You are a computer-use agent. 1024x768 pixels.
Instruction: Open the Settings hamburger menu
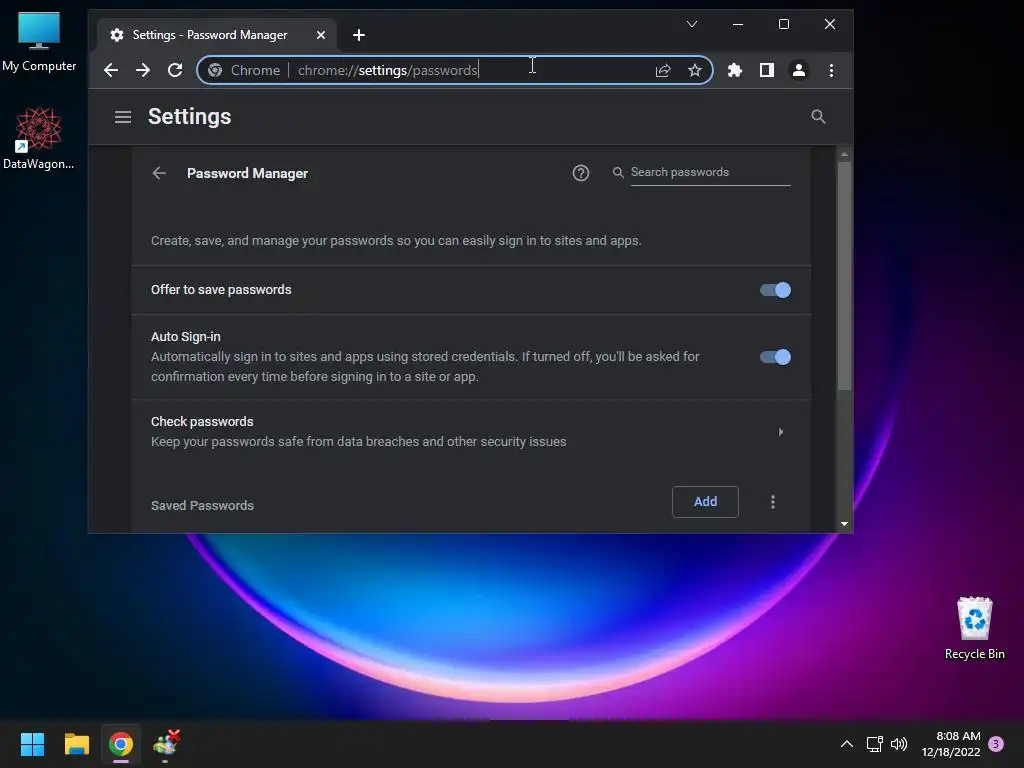pyautogui.click(x=123, y=117)
